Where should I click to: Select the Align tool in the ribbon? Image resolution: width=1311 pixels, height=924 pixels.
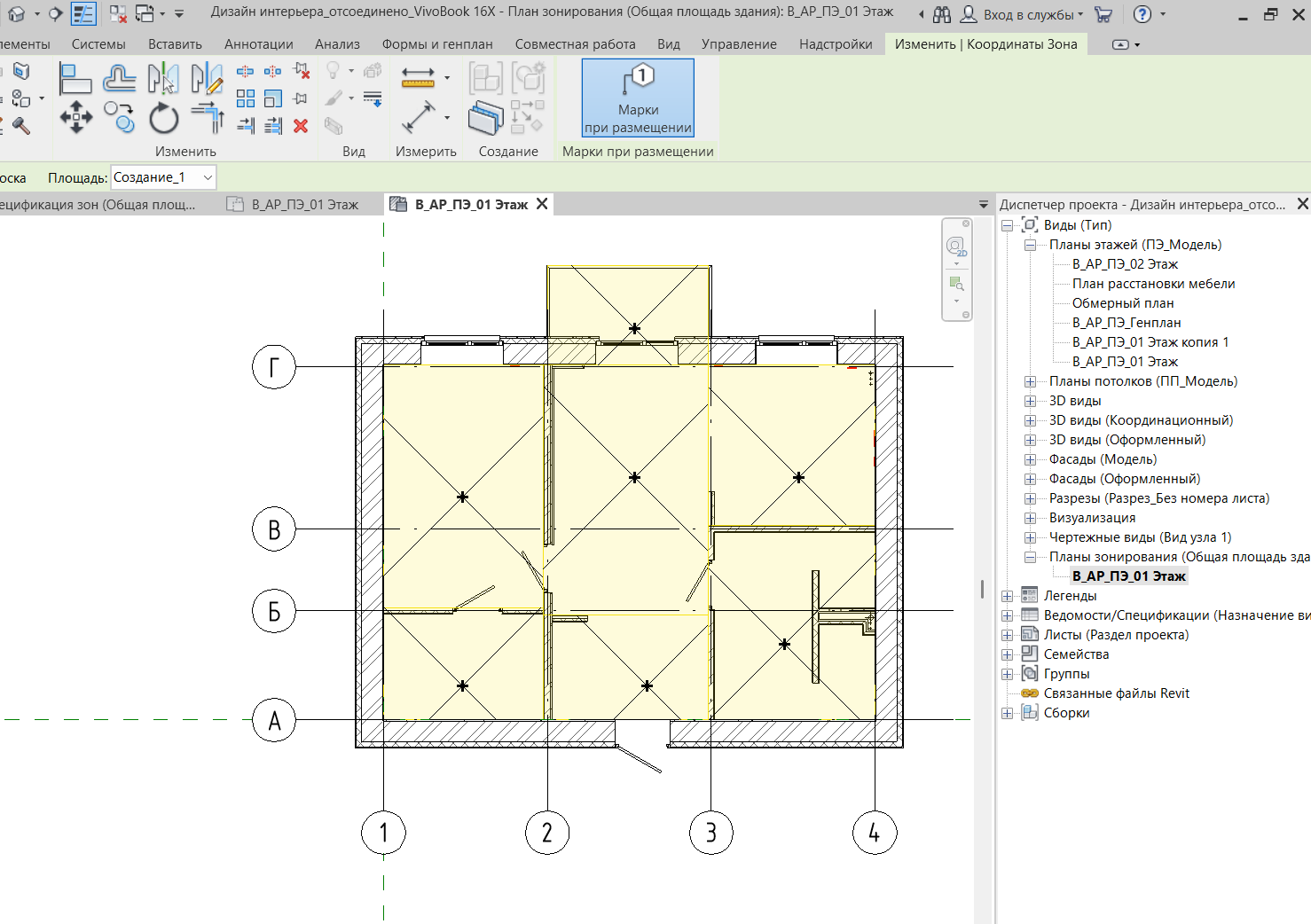[x=75, y=79]
